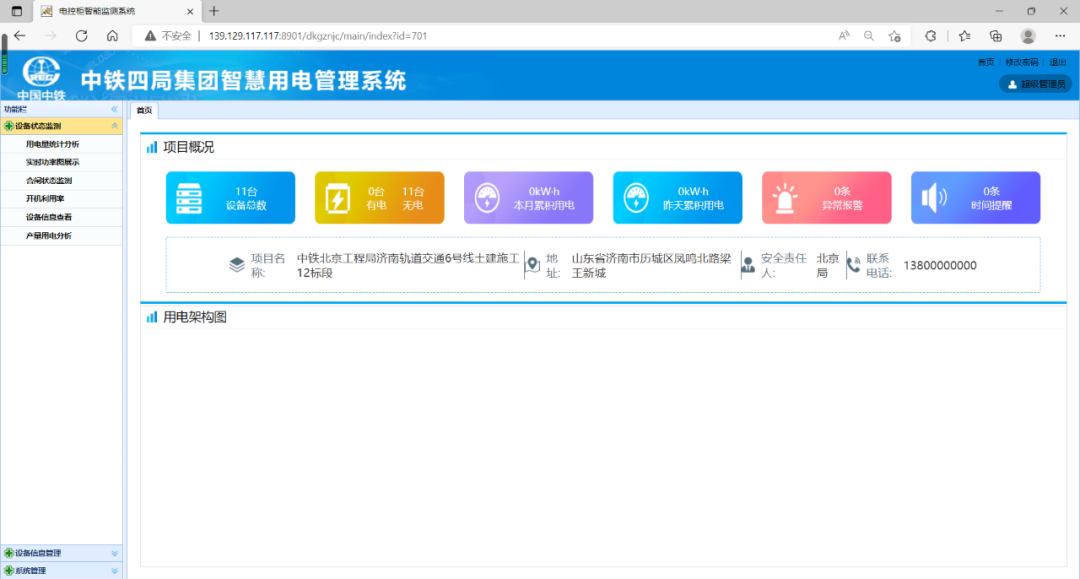Select the 首页 content tab
The width and height of the screenshot is (1080, 579).
(144, 110)
